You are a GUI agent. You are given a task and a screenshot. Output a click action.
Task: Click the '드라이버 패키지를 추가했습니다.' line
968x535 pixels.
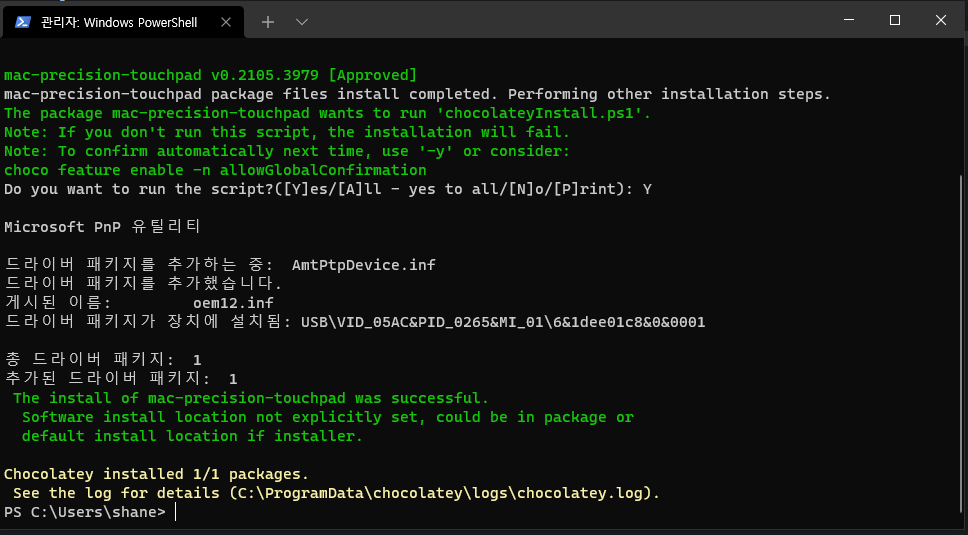(x=143, y=284)
